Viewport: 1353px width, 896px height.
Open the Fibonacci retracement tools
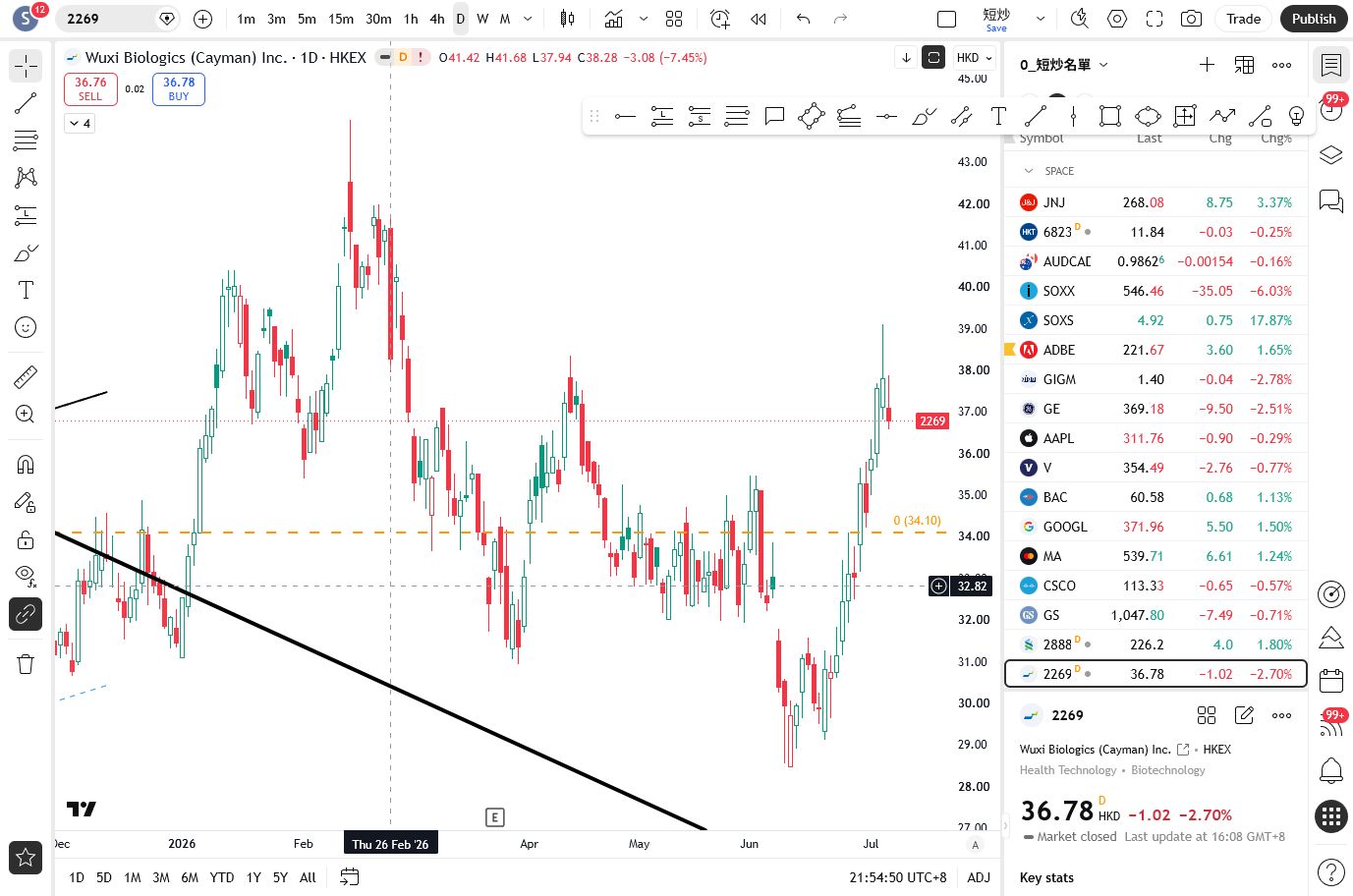pos(26,140)
